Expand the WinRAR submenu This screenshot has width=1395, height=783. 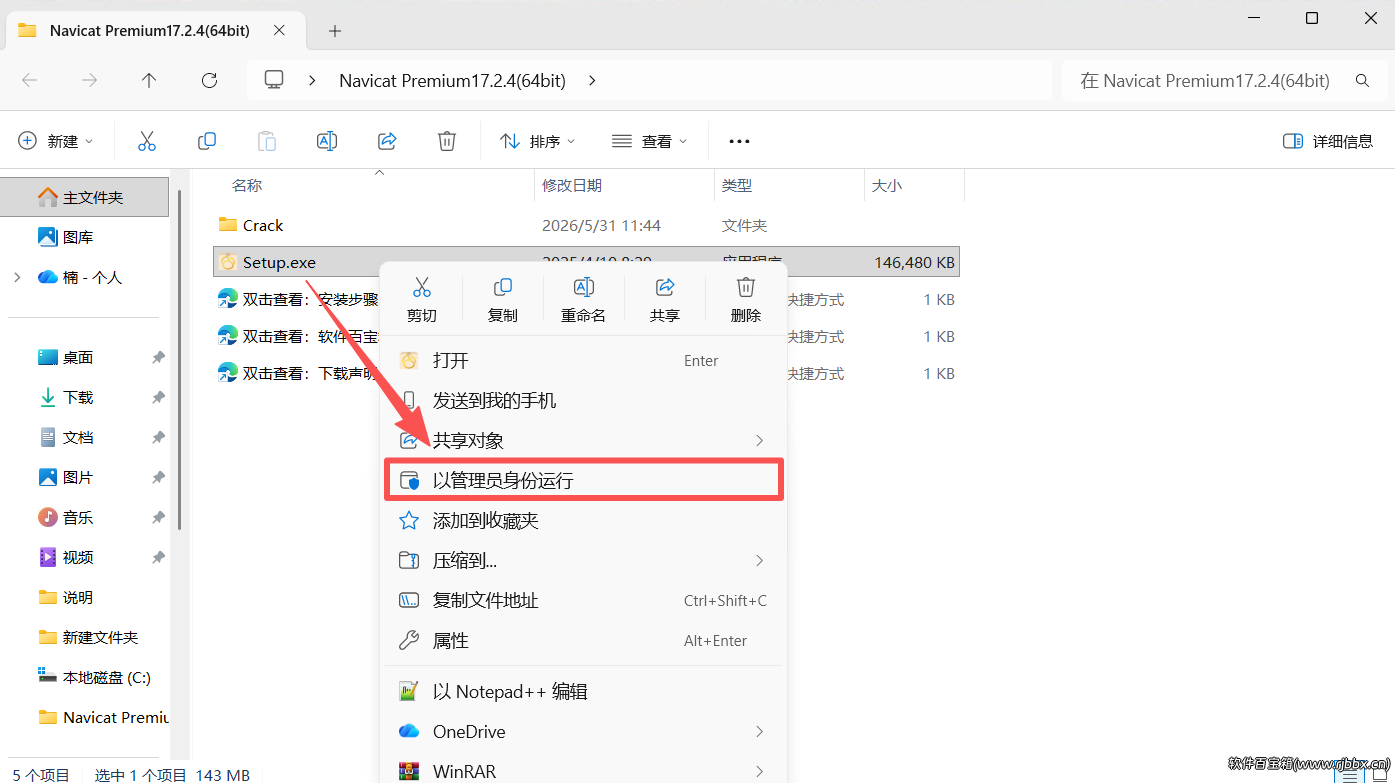760,771
